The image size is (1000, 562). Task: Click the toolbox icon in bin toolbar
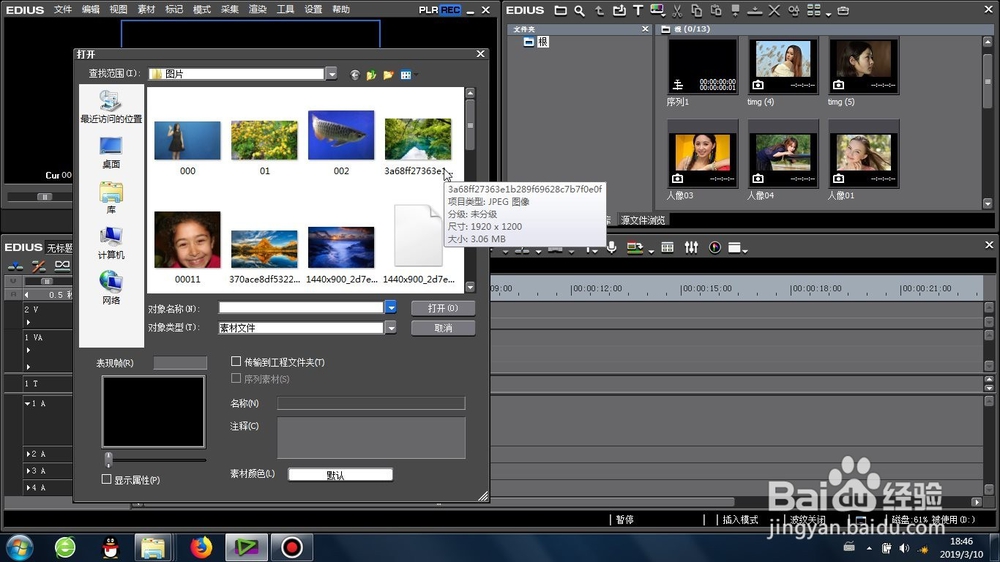pos(843,10)
